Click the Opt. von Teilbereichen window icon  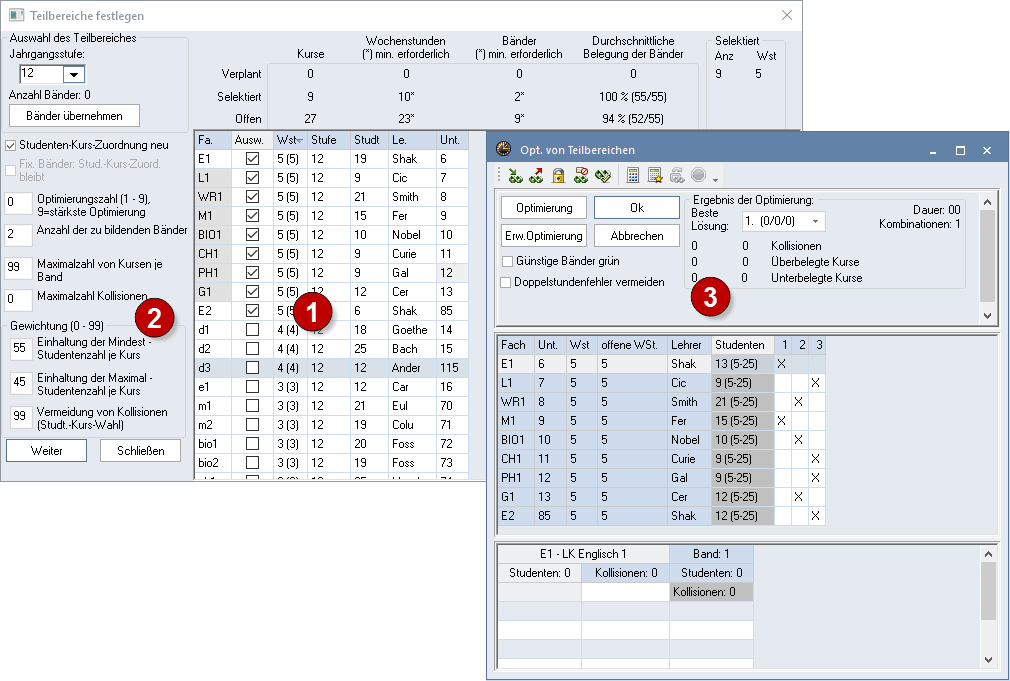[503, 149]
